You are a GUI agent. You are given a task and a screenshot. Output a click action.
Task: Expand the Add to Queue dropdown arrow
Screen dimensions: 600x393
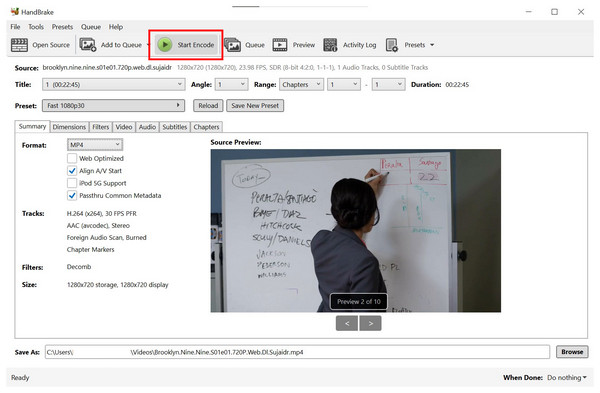[148, 45]
